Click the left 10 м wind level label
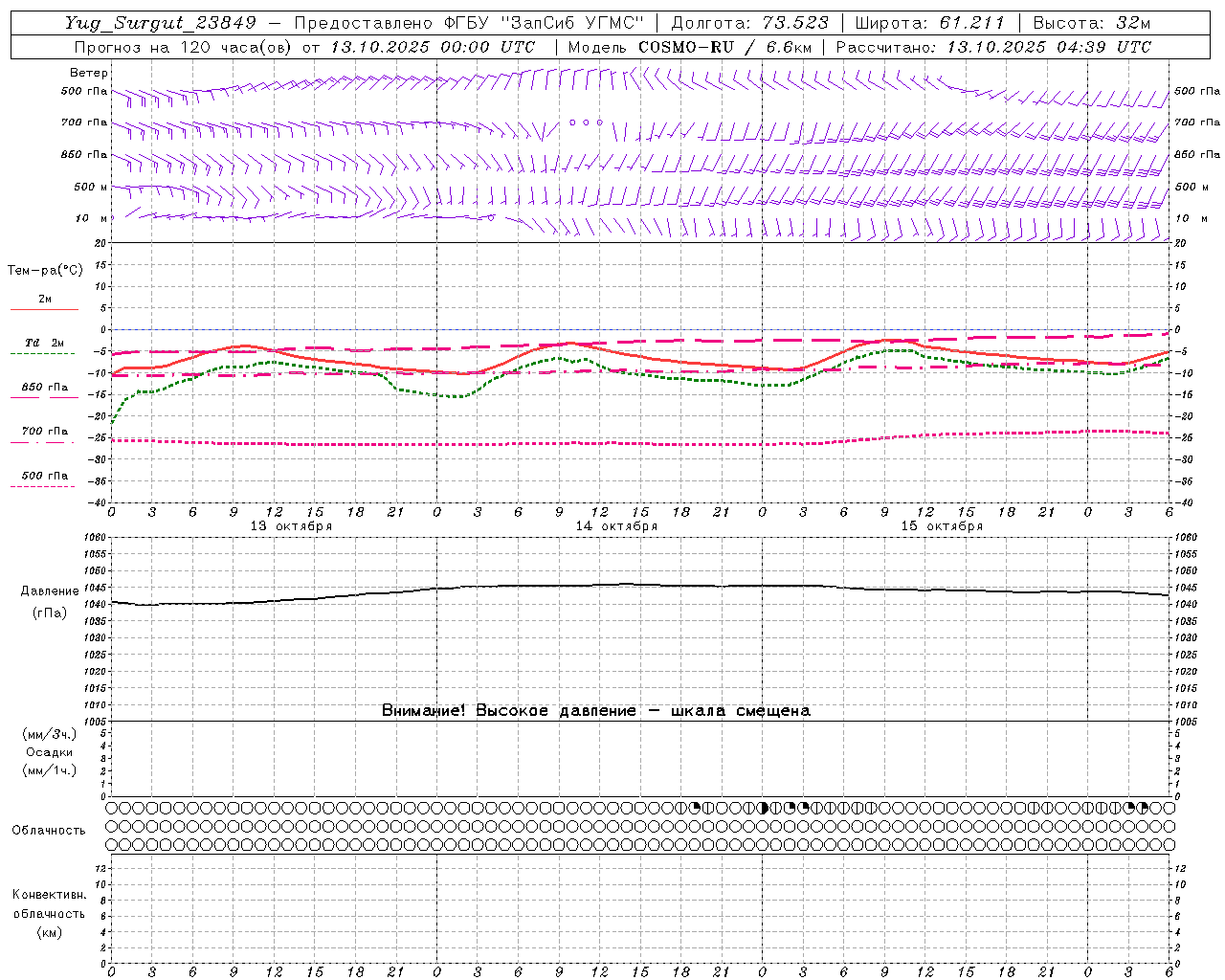The height and width of the screenshot is (980, 1225). coord(91,218)
